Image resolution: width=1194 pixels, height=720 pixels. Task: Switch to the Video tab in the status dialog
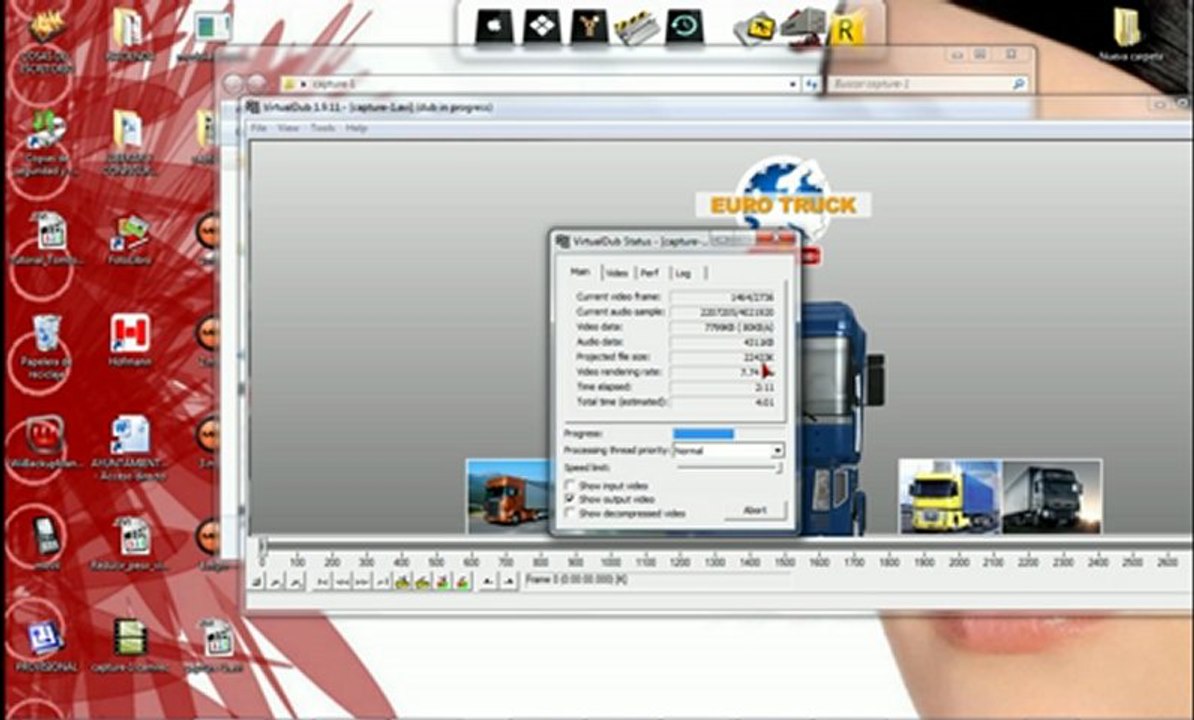[617, 272]
